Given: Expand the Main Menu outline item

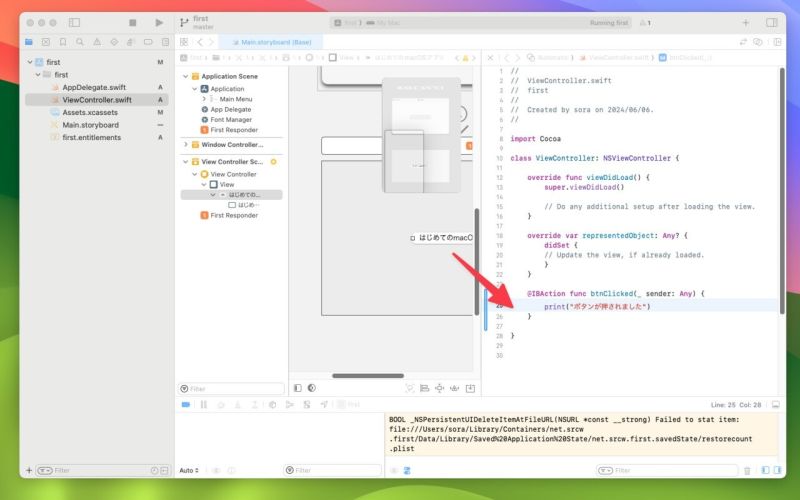Looking at the screenshot, I should coord(204,99).
